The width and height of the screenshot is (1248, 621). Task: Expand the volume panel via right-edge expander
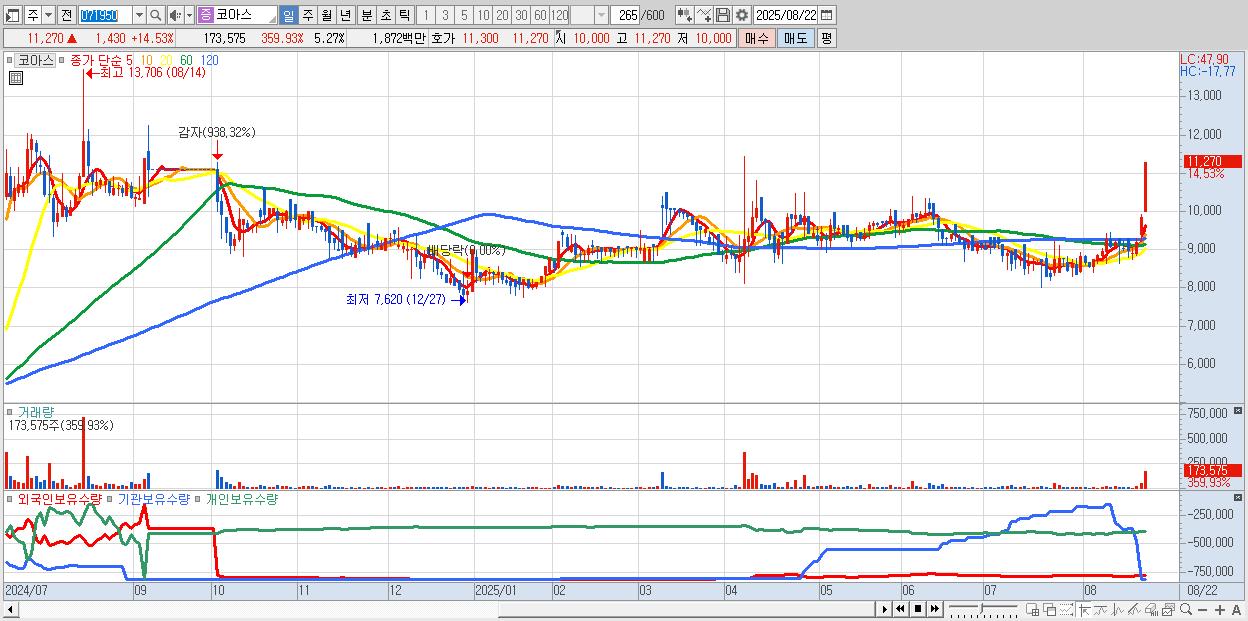[x=1240, y=411]
